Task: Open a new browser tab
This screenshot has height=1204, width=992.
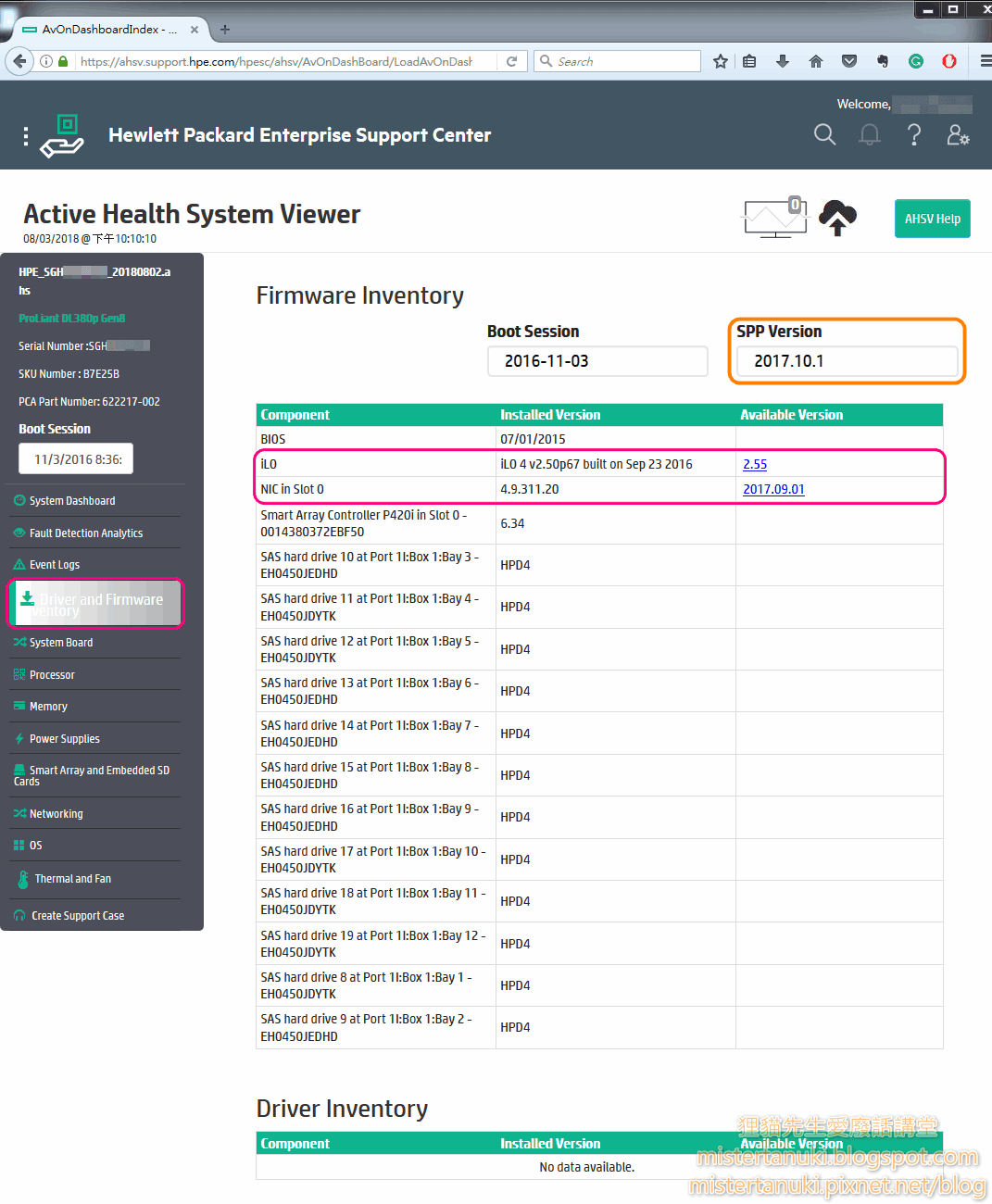Action: (224, 29)
